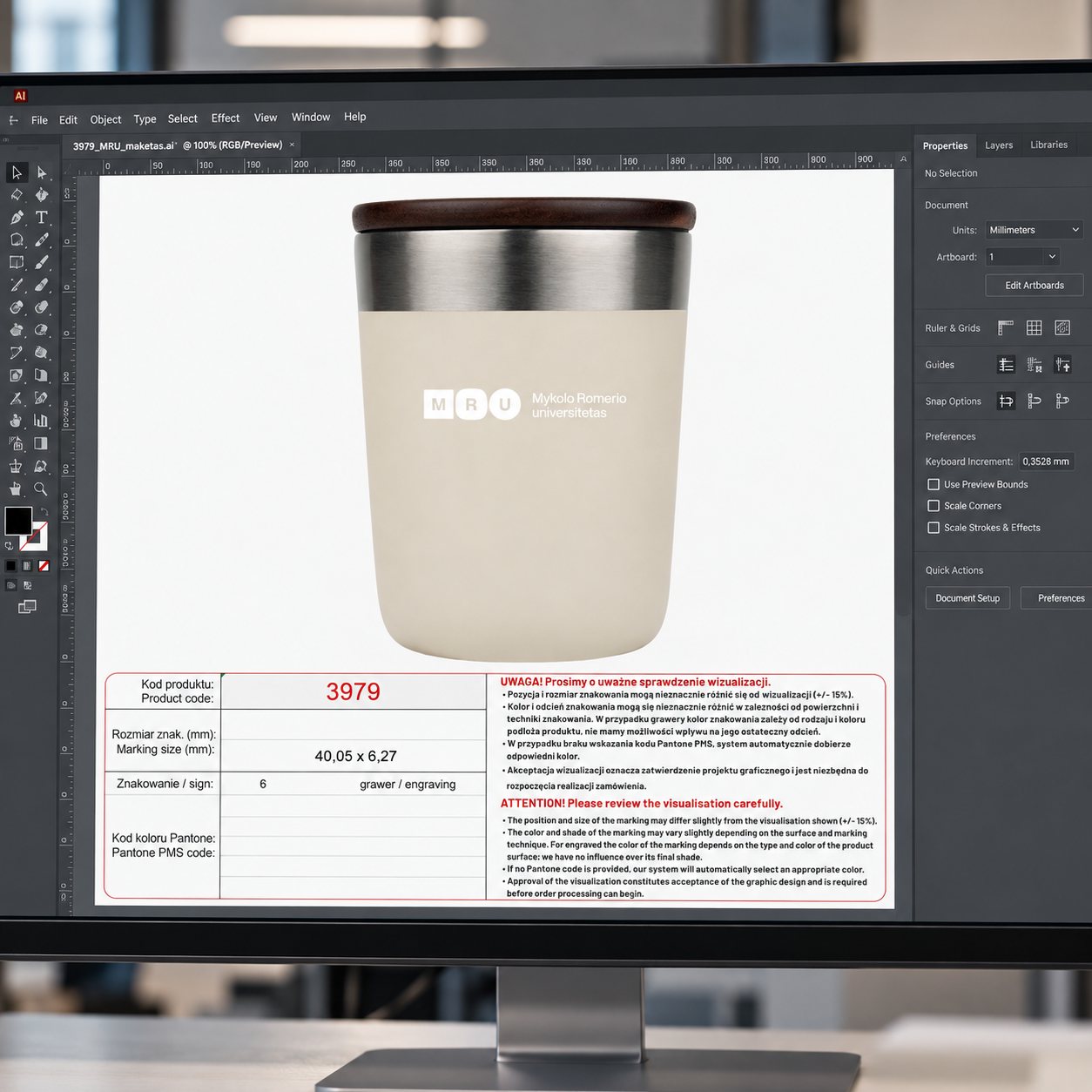Open the Type menu
This screenshot has width=1092, height=1092.
click(145, 119)
